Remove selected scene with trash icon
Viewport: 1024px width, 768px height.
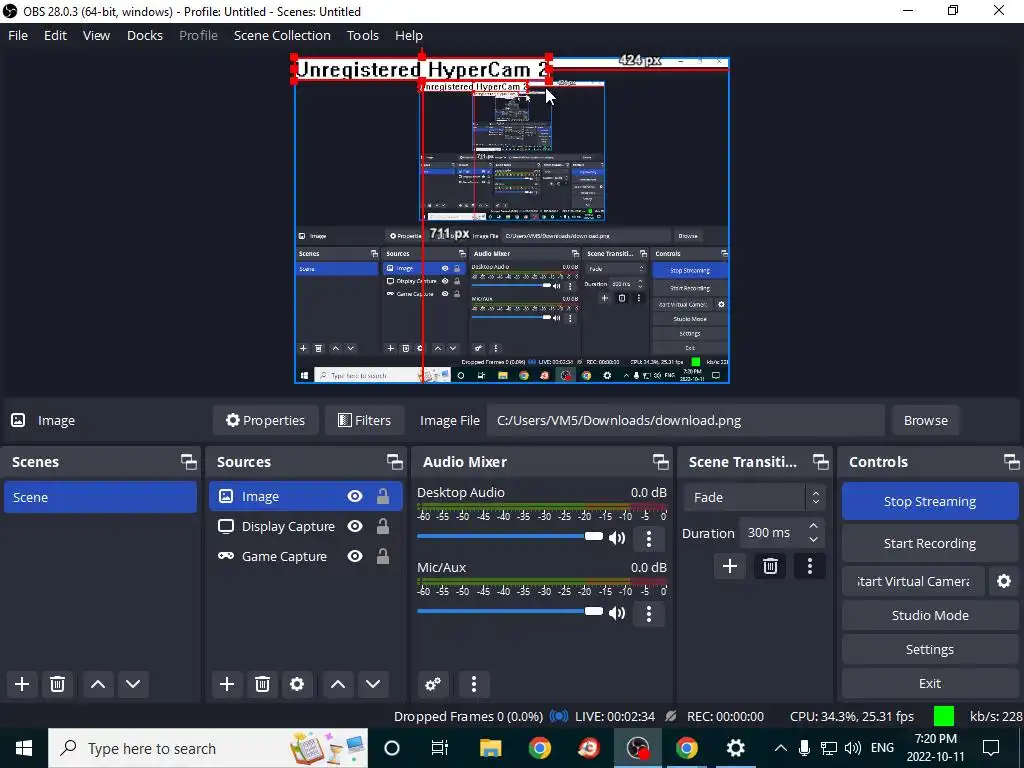coord(57,684)
